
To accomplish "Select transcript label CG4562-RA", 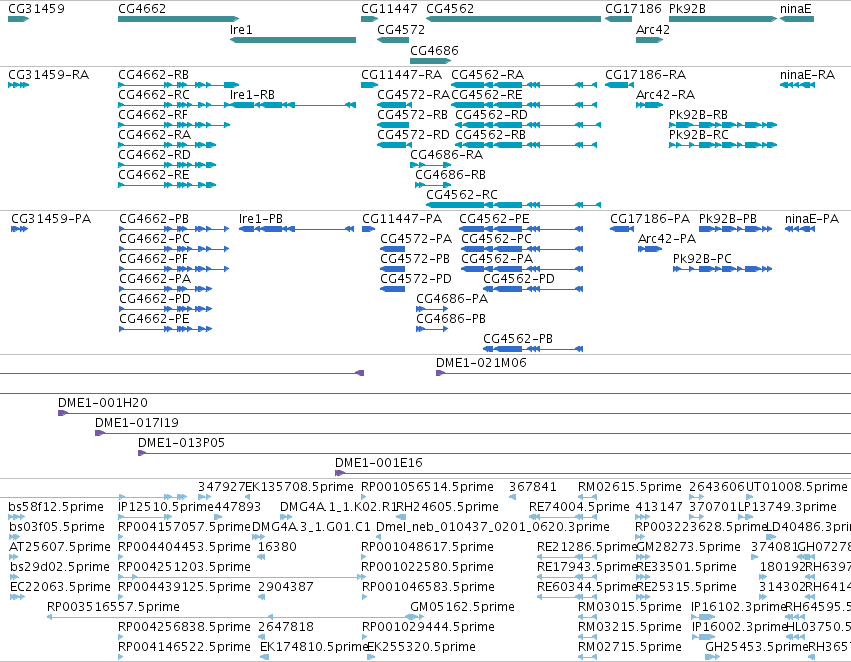I will [x=487, y=74].
